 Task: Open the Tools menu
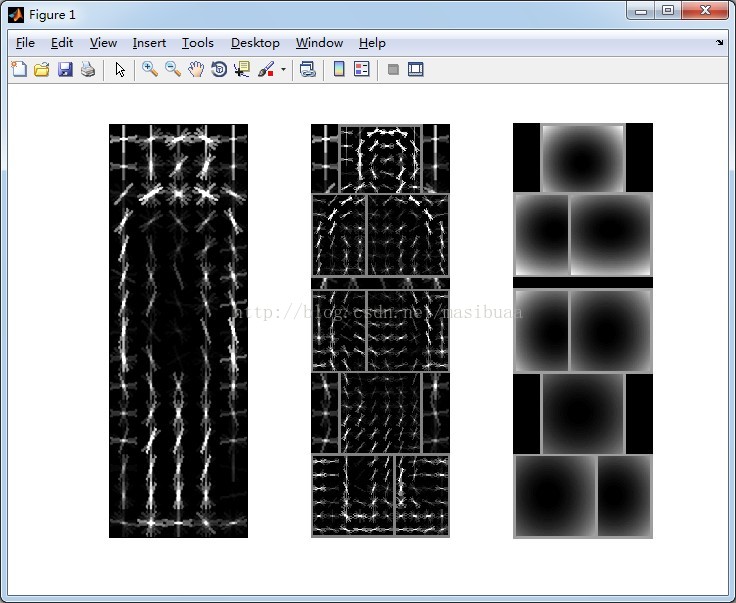tap(198, 43)
